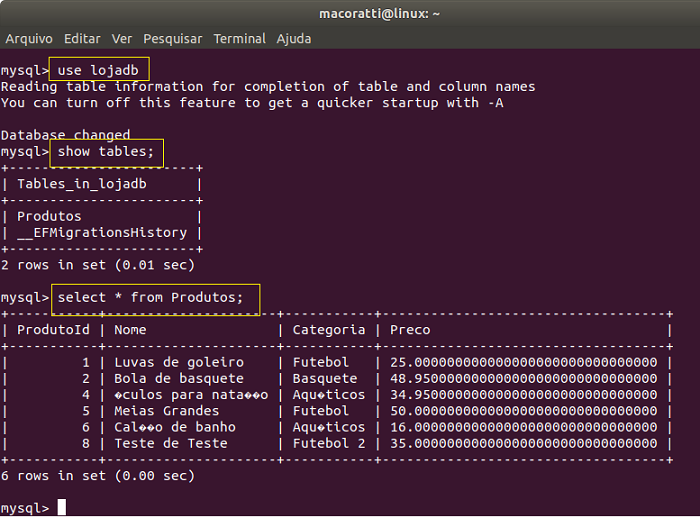Image resolution: width=700 pixels, height=518 pixels.
Task: Click the Categoria column header
Action: [329, 330]
